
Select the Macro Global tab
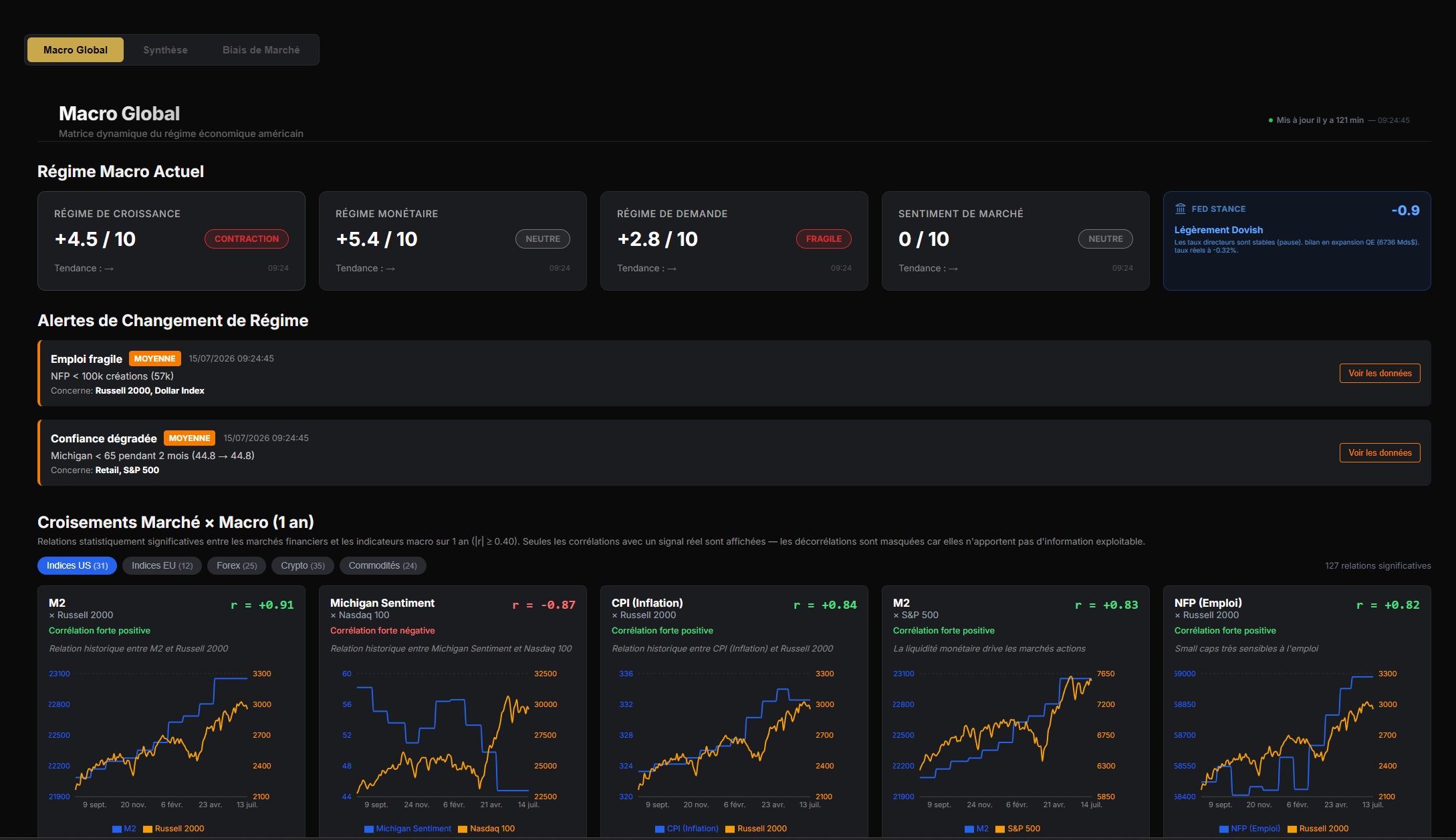[x=76, y=50]
